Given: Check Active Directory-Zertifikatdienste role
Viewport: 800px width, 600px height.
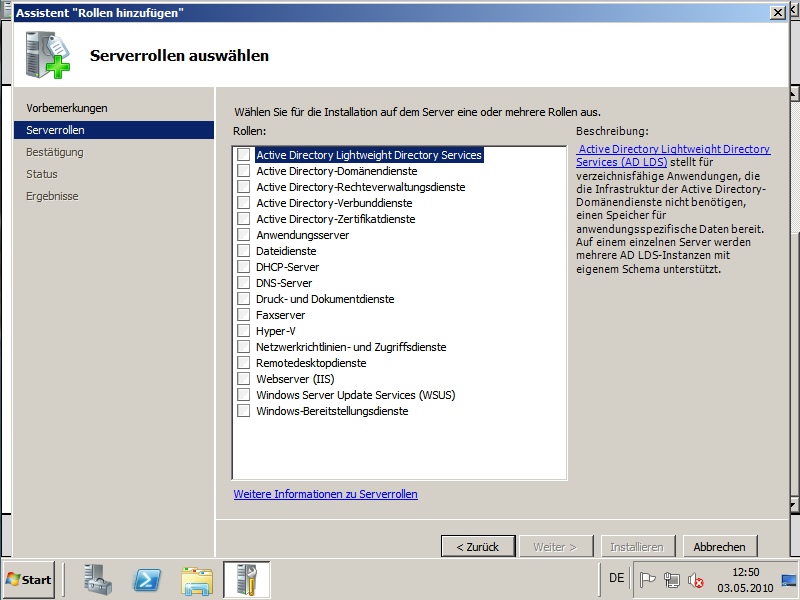Looking at the screenshot, I should click(243, 219).
